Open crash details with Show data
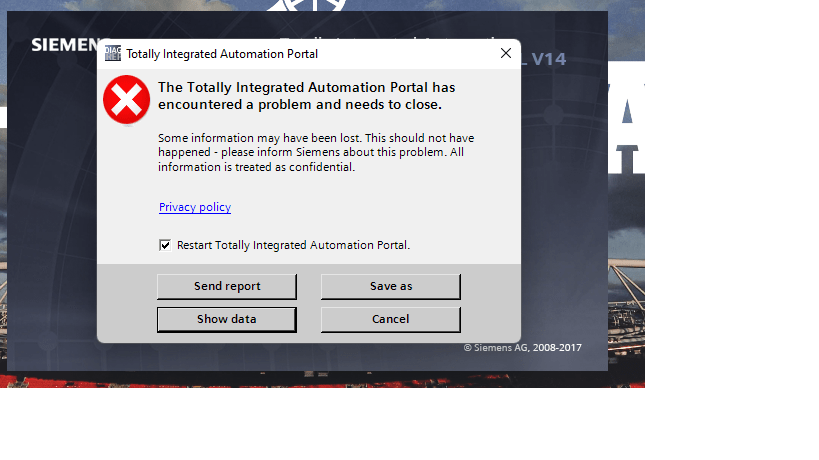 click(x=226, y=320)
